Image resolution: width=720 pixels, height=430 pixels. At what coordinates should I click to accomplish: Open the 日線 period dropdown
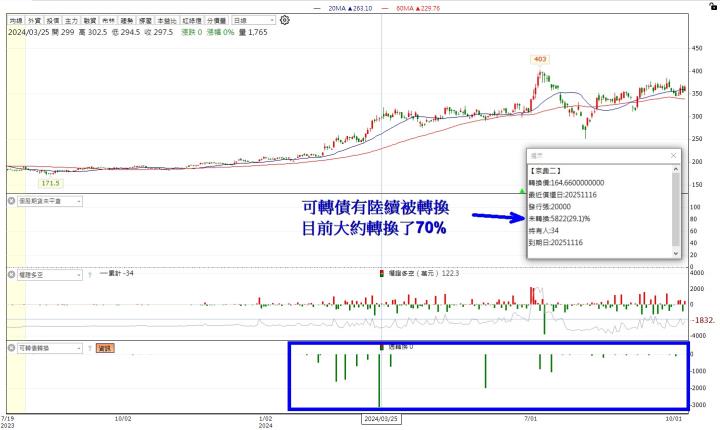click(x=254, y=21)
